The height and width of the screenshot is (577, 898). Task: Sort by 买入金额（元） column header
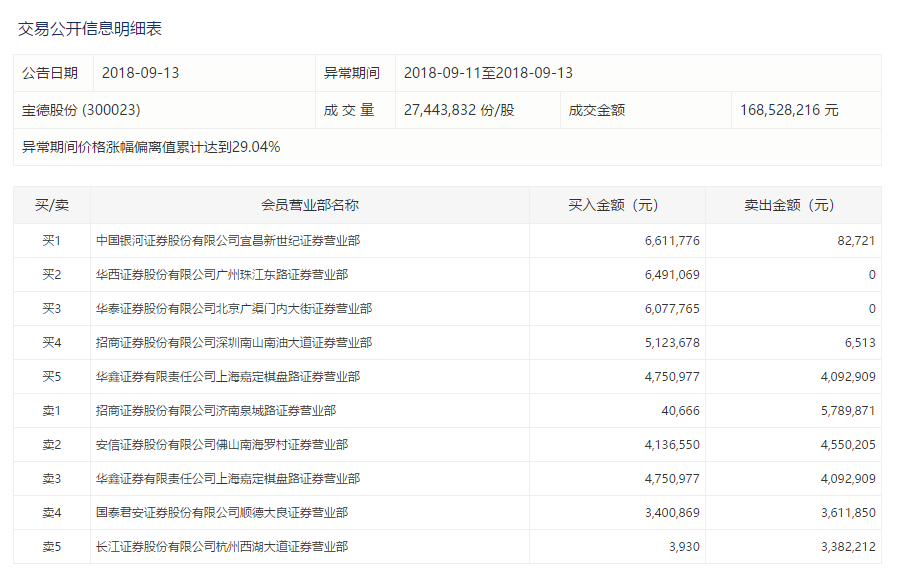616,205
